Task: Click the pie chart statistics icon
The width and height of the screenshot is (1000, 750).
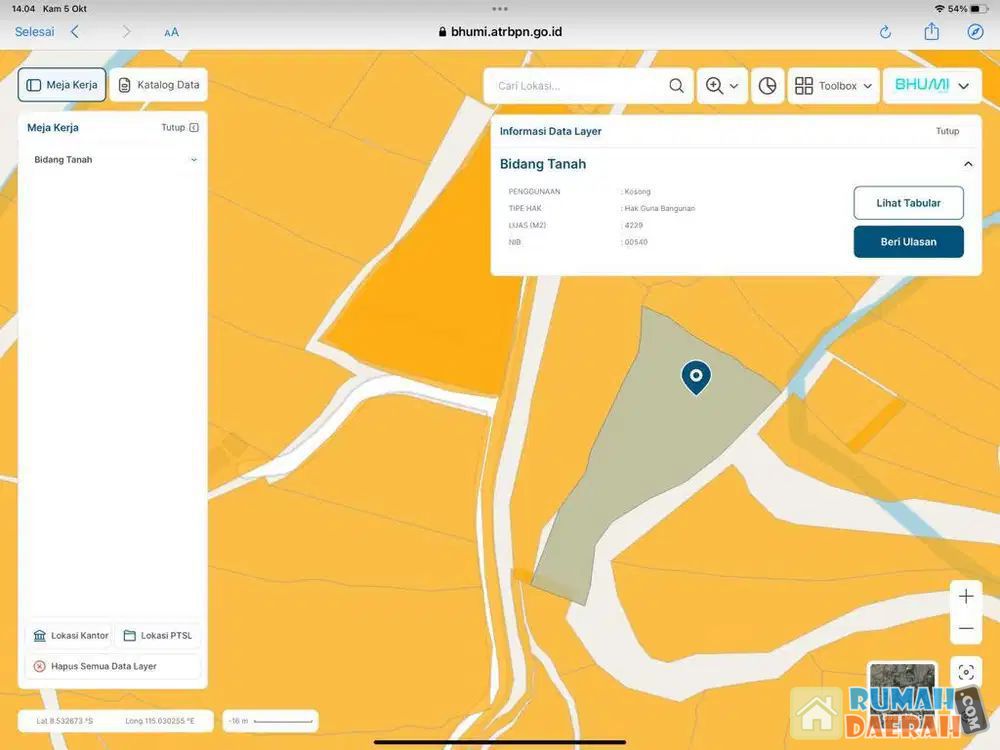Action: [x=767, y=86]
